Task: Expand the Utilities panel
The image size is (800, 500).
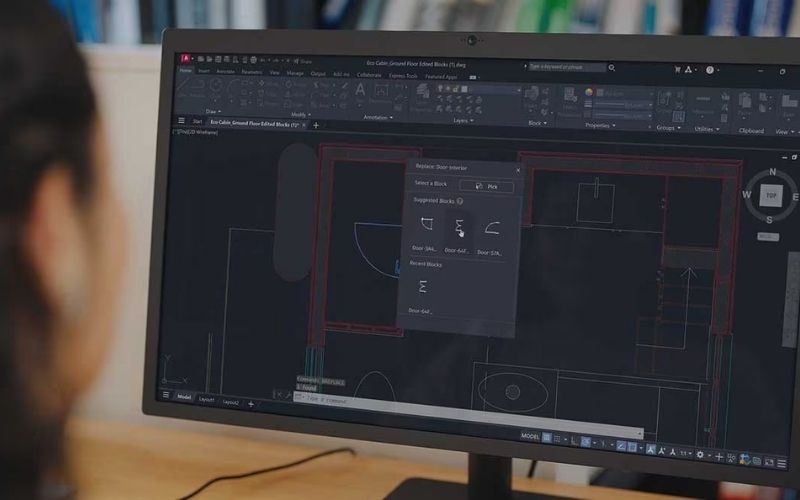Action: [x=707, y=129]
